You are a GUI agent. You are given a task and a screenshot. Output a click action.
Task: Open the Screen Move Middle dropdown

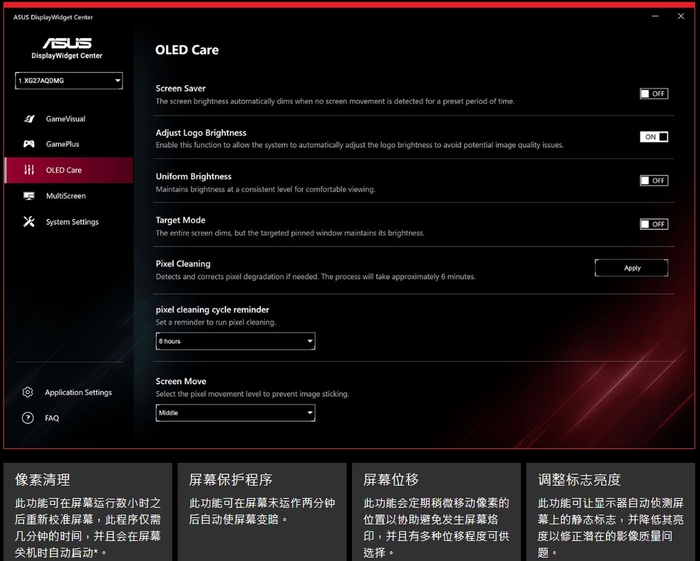click(235, 413)
